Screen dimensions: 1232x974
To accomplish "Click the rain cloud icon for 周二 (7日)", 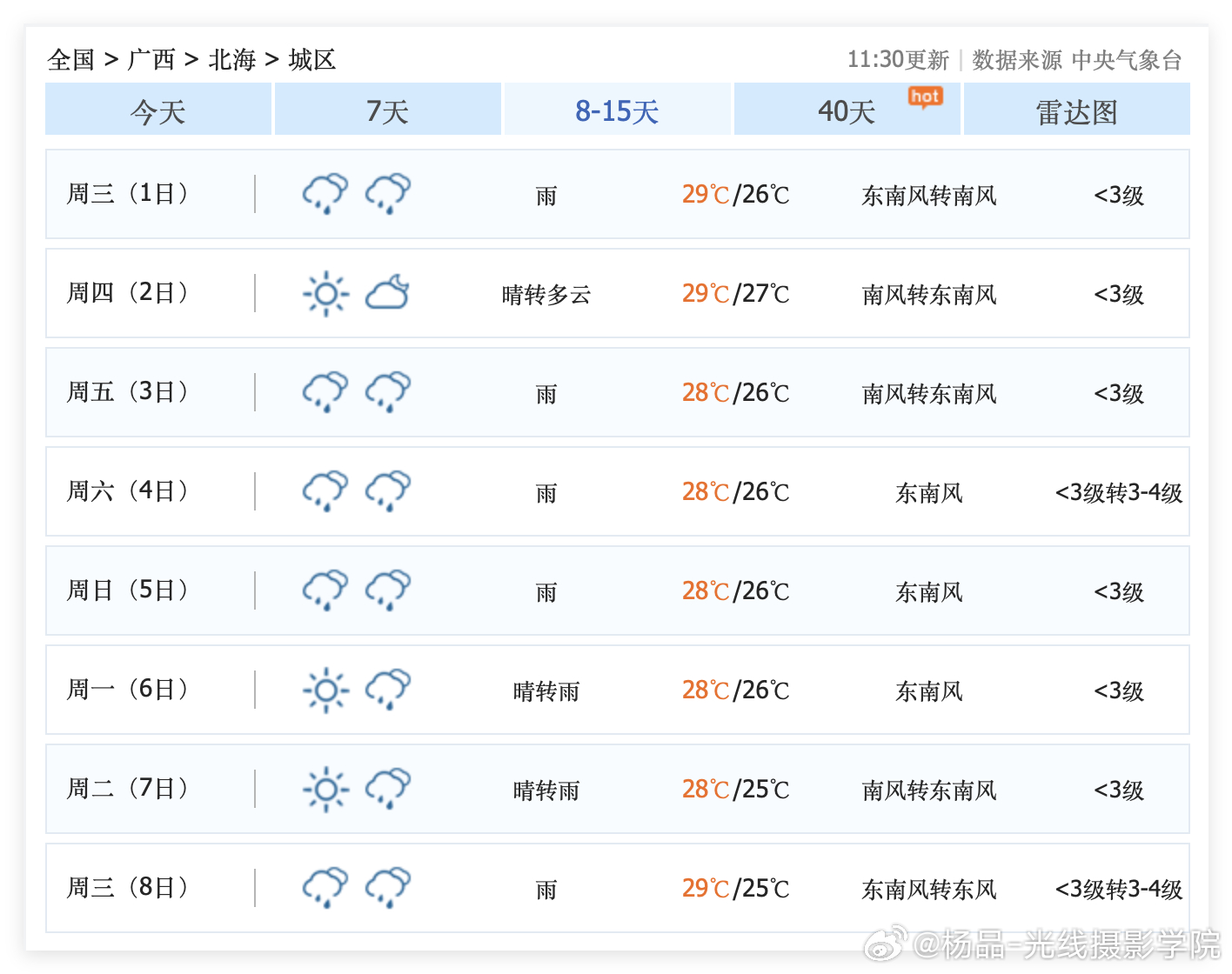I will click(387, 789).
